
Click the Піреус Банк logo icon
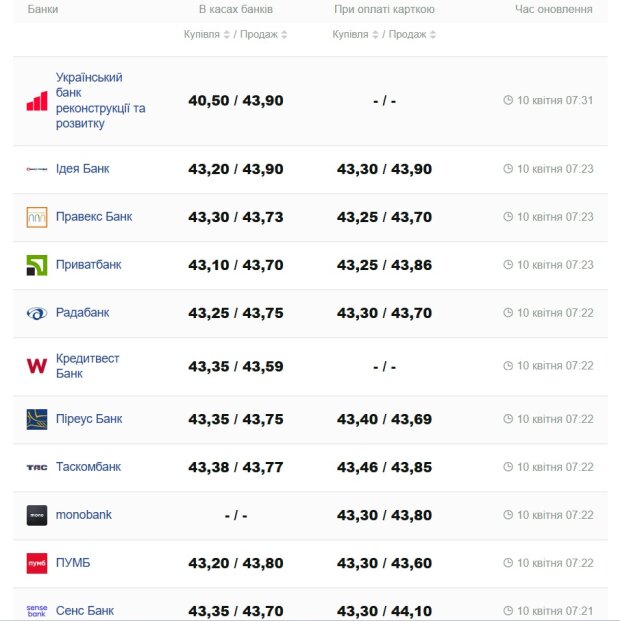pos(37,419)
